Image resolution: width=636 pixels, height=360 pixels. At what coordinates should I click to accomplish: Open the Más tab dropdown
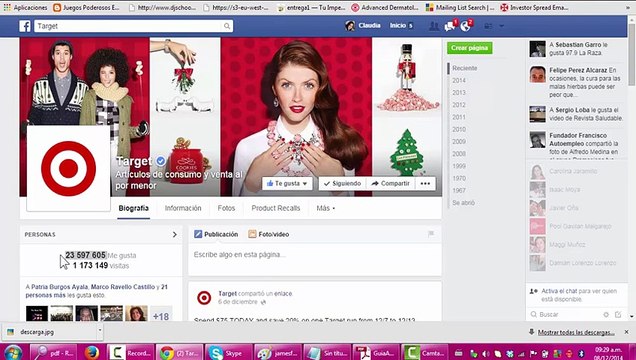click(x=326, y=208)
